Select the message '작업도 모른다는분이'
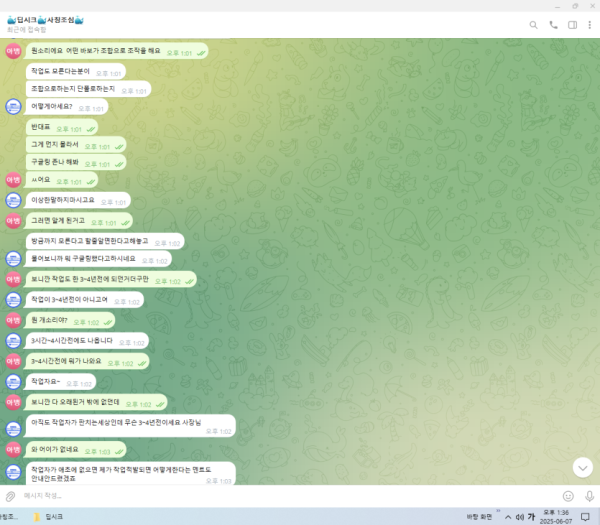600x525 pixels. (x=76, y=72)
